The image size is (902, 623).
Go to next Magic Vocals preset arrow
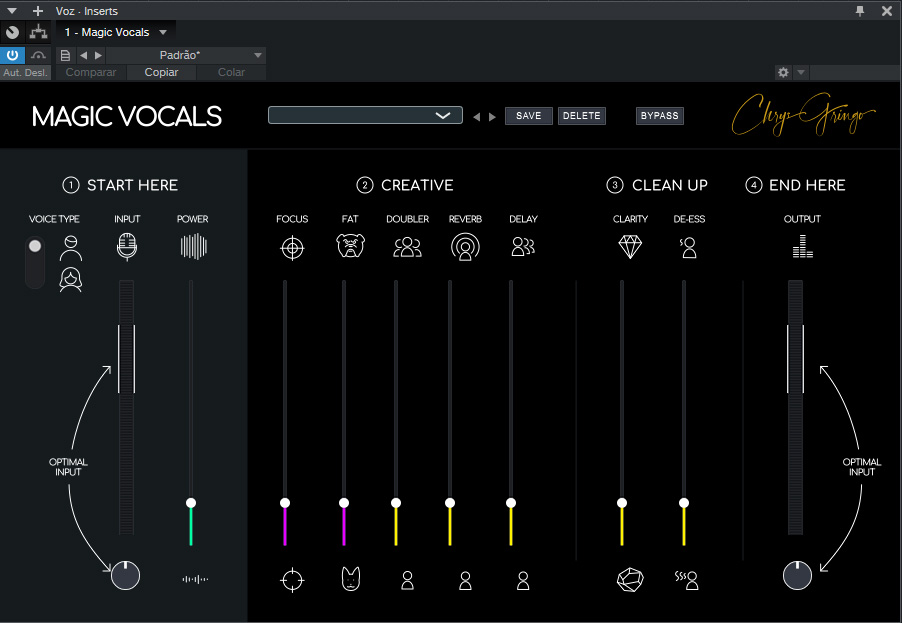click(x=492, y=117)
